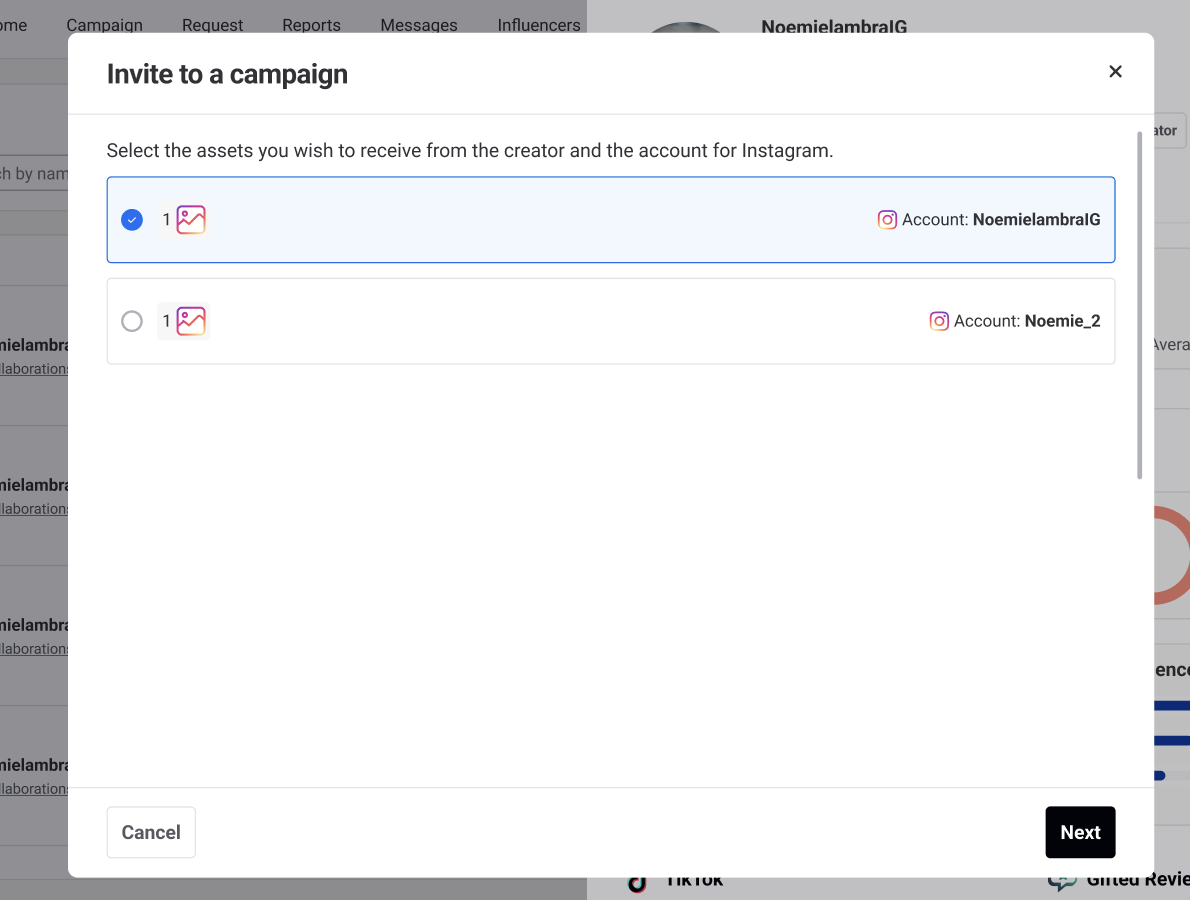Click the image asset icon in NoemielambraIG row
1190x900 pixels.
[191, 220]
